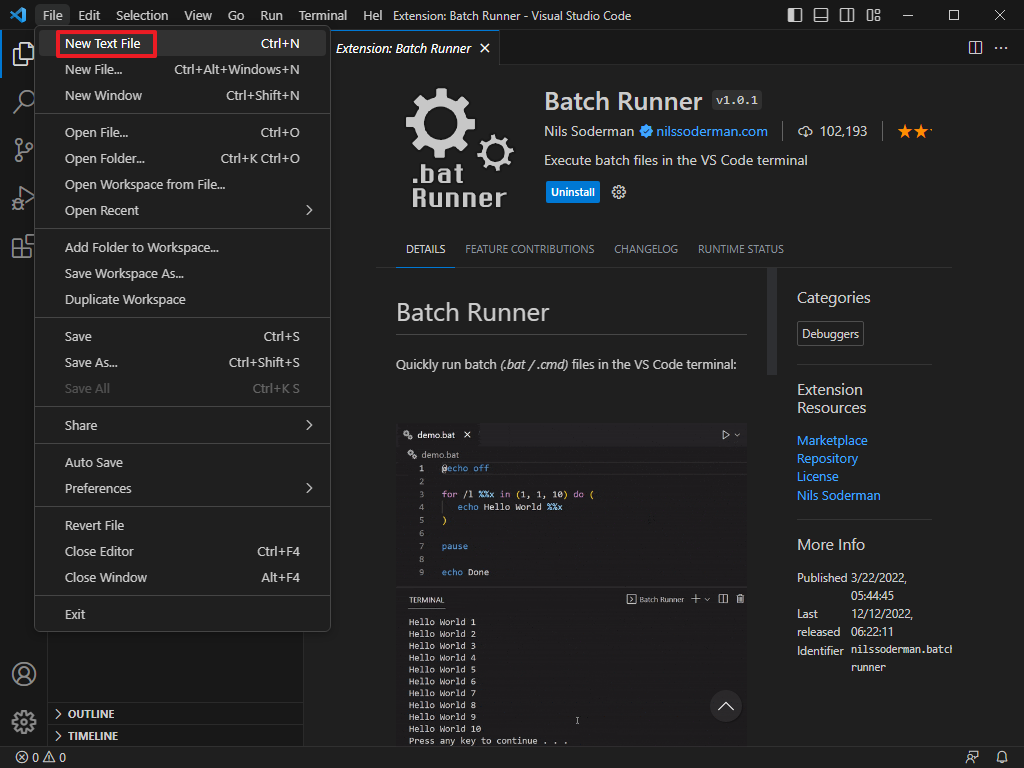The image size is (1024, 768).
Task: Open the Repository resource link
Action: [827, 458]
